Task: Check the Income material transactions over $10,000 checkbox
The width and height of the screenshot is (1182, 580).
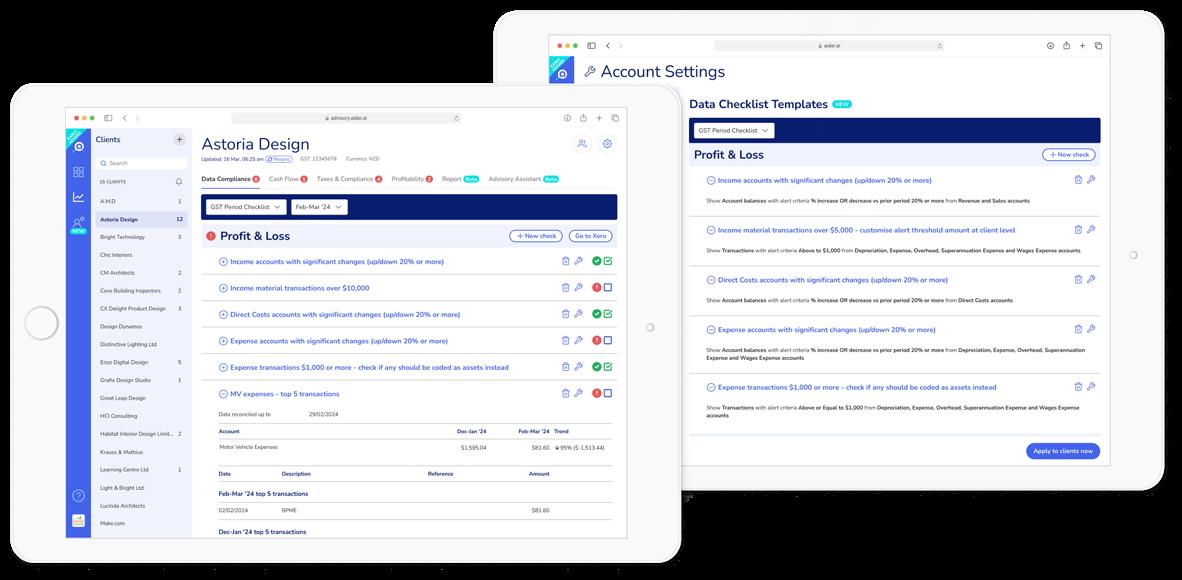Action: [x=608, y=287]
